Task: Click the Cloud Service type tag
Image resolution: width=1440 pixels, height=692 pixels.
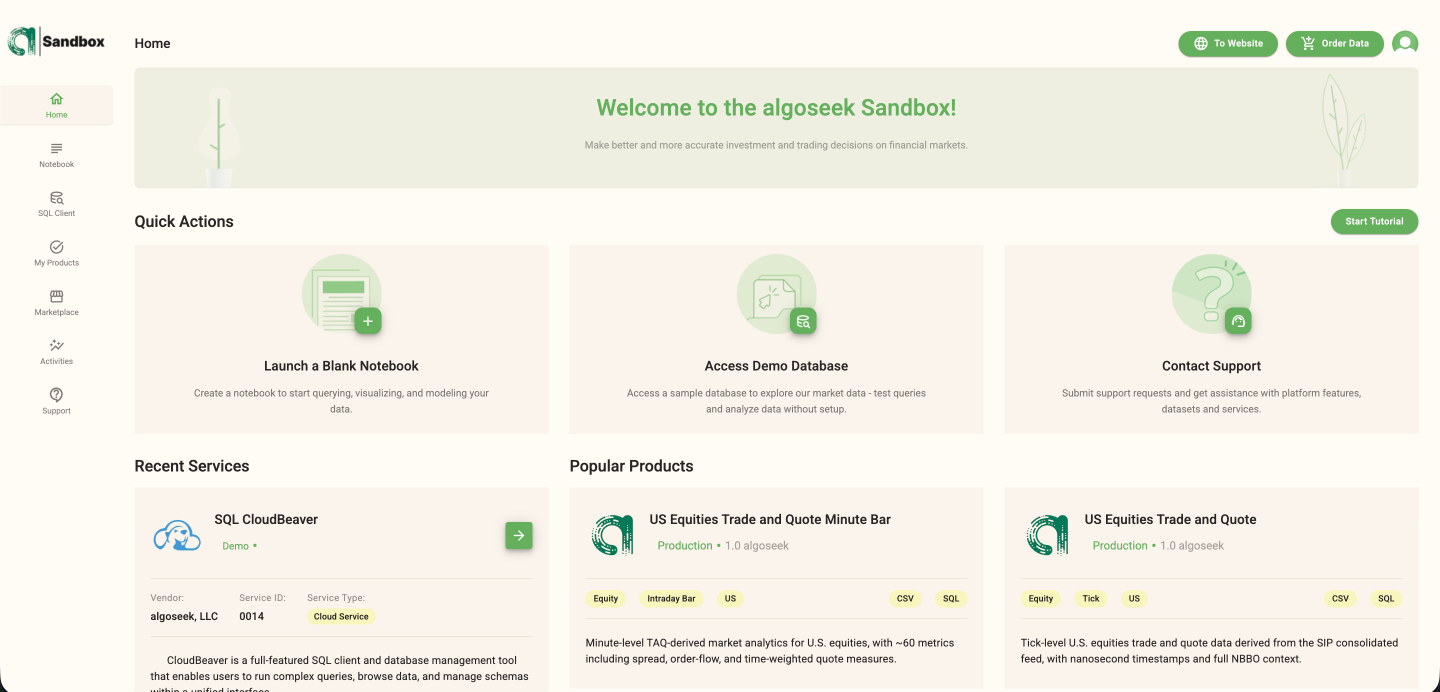Action: pyautogui.click(x=341, y=616)
